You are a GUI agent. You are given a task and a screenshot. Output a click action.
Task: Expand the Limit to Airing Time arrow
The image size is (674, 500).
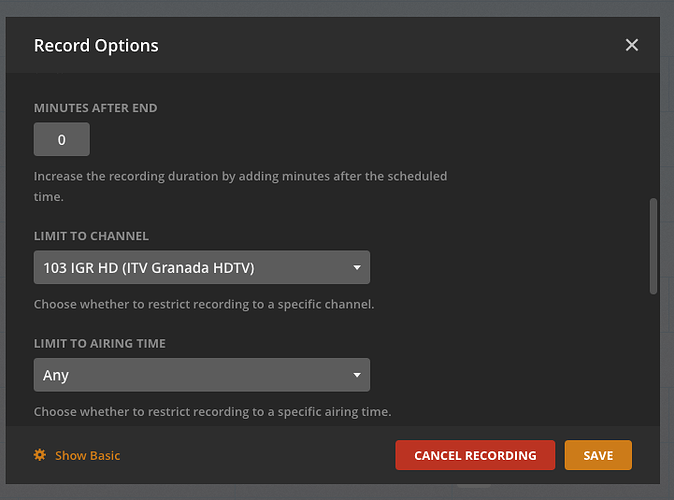pyautogui.click(x=357, y=376)
